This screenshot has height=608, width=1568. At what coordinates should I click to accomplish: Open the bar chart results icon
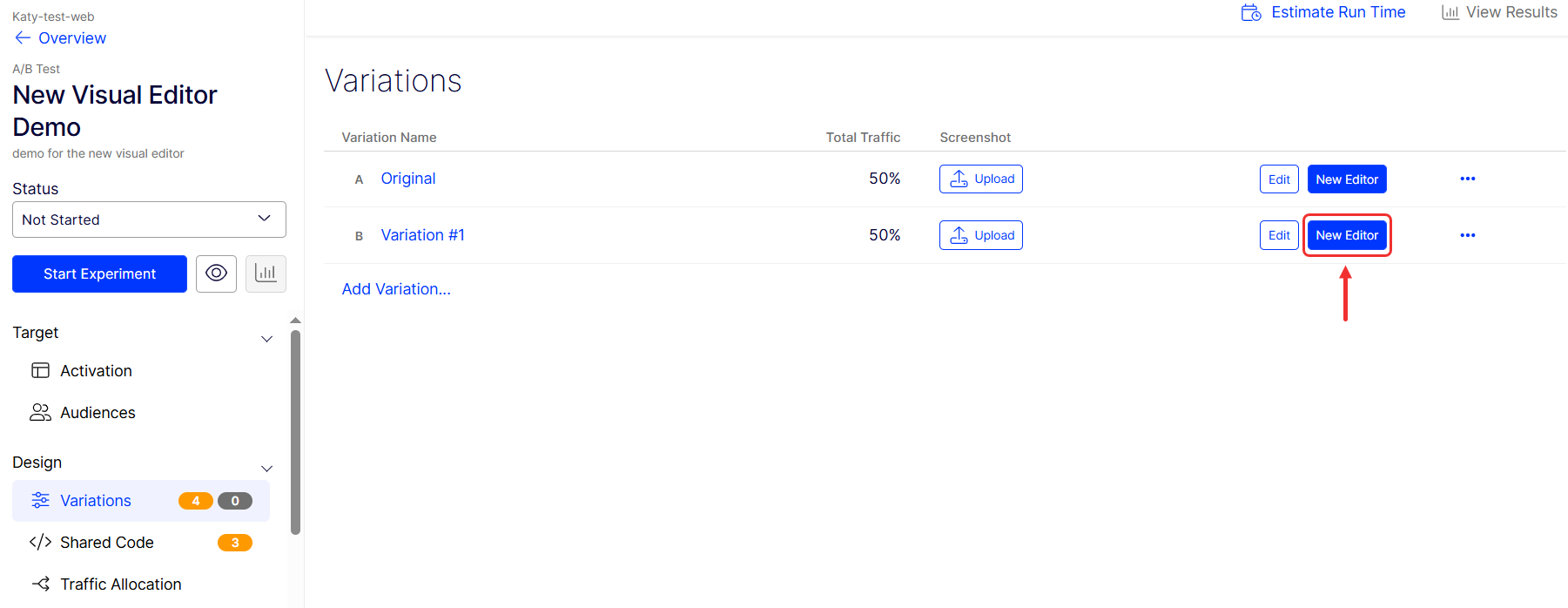pyautogui.click(x=266, y=274)
